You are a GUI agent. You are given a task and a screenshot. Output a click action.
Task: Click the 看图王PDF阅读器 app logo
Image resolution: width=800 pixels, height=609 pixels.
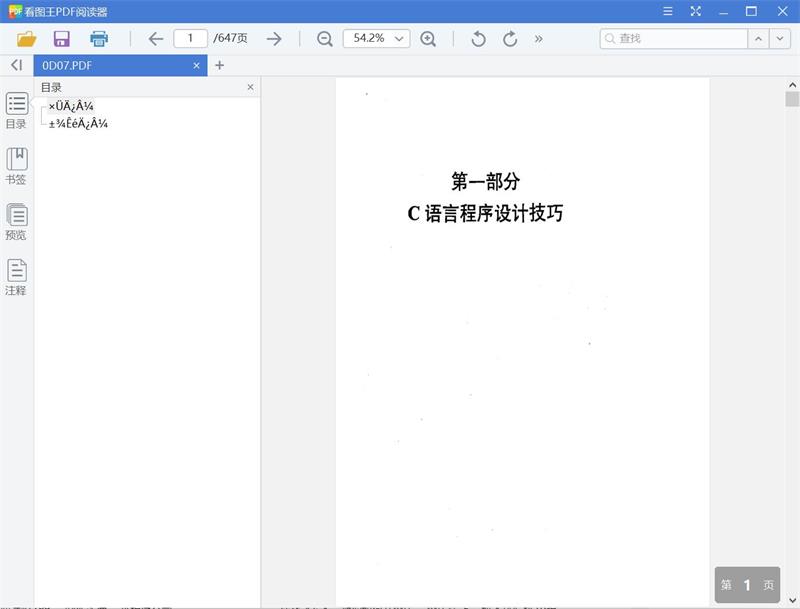pyautogui.click(x=15, y=11)
